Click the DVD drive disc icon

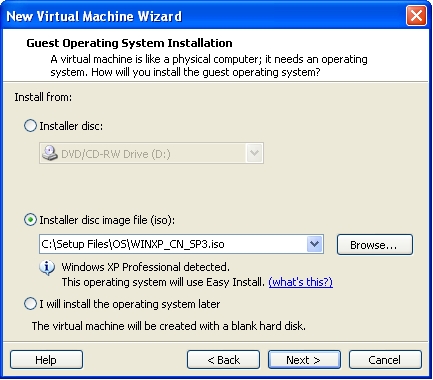50,153
